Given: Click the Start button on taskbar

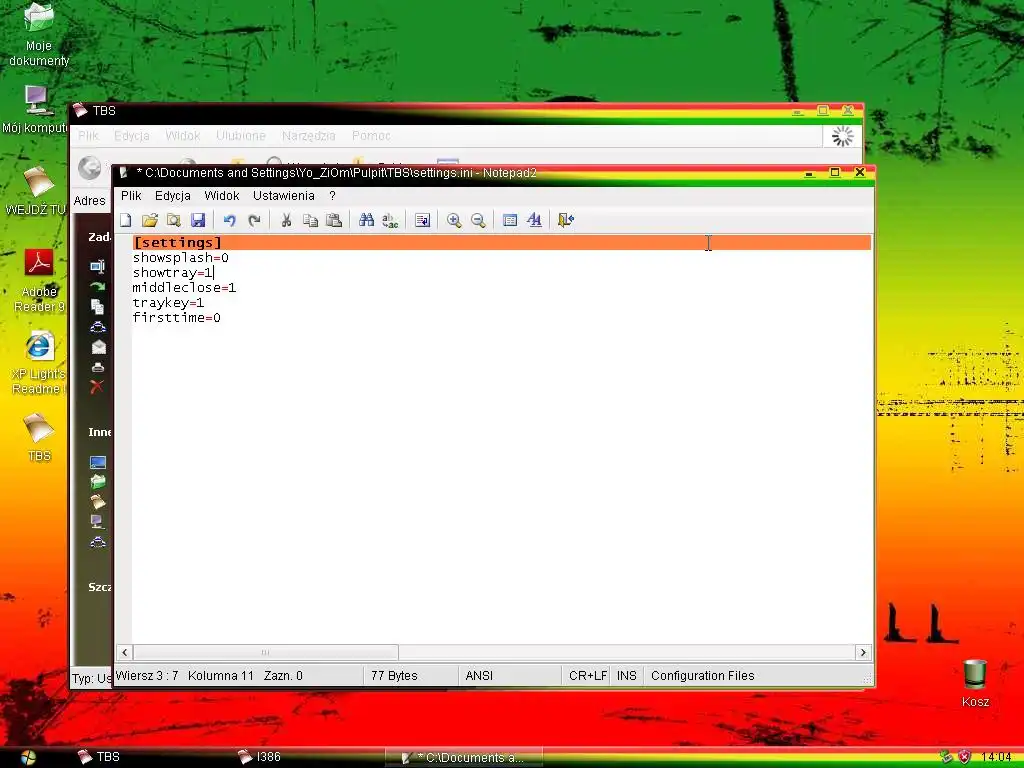Looking at the screenshot, I should [x=28, y=757].
